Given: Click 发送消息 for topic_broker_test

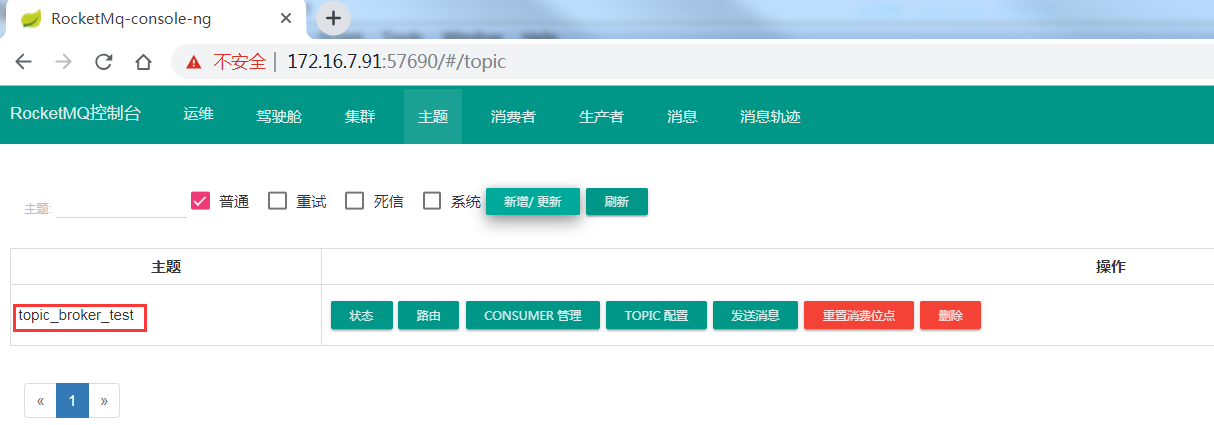Looking at the screenshot, I should tap(755, 315).
